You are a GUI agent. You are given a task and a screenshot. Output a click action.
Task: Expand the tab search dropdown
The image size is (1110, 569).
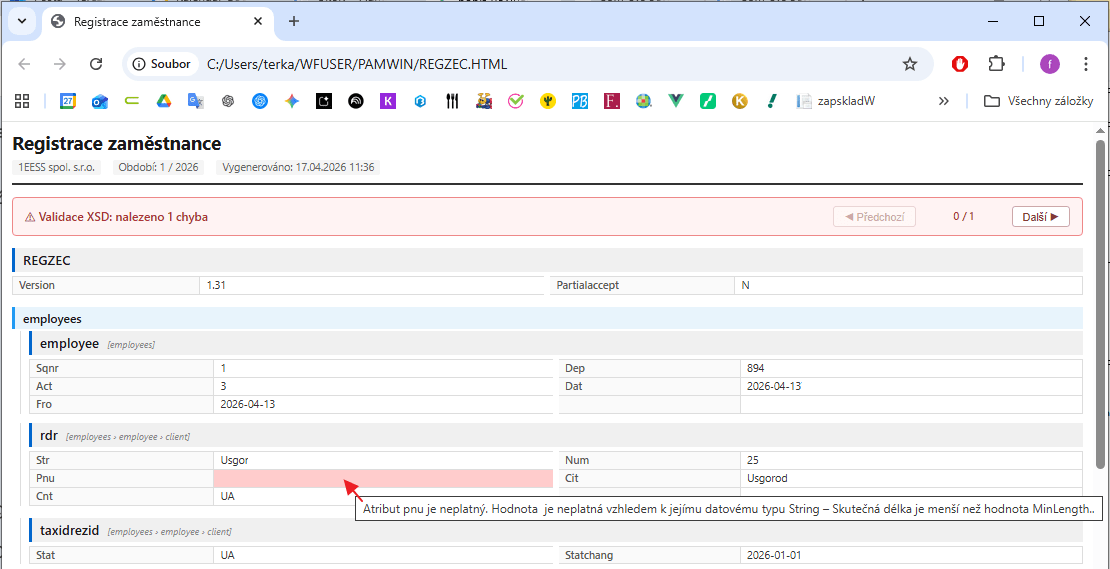[x=22, y=21]
